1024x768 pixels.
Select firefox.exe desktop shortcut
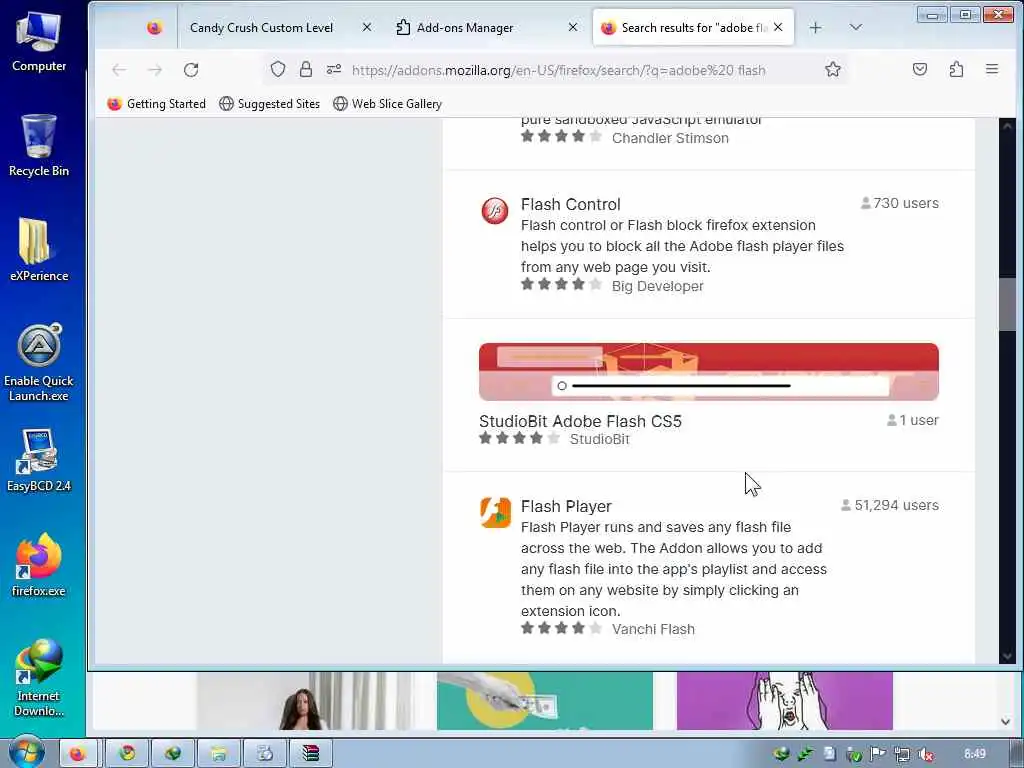tap(39, 565)
